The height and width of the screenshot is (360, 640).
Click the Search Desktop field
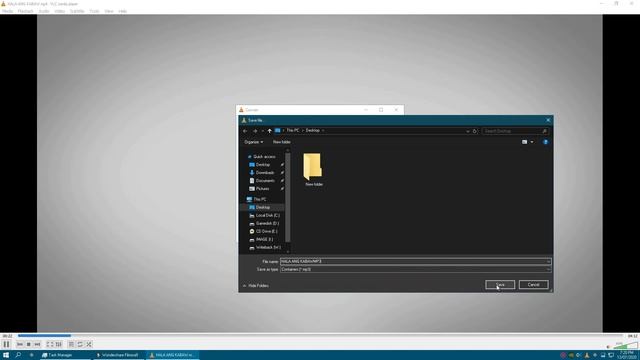pyautogui.click(x=515, y=131)
